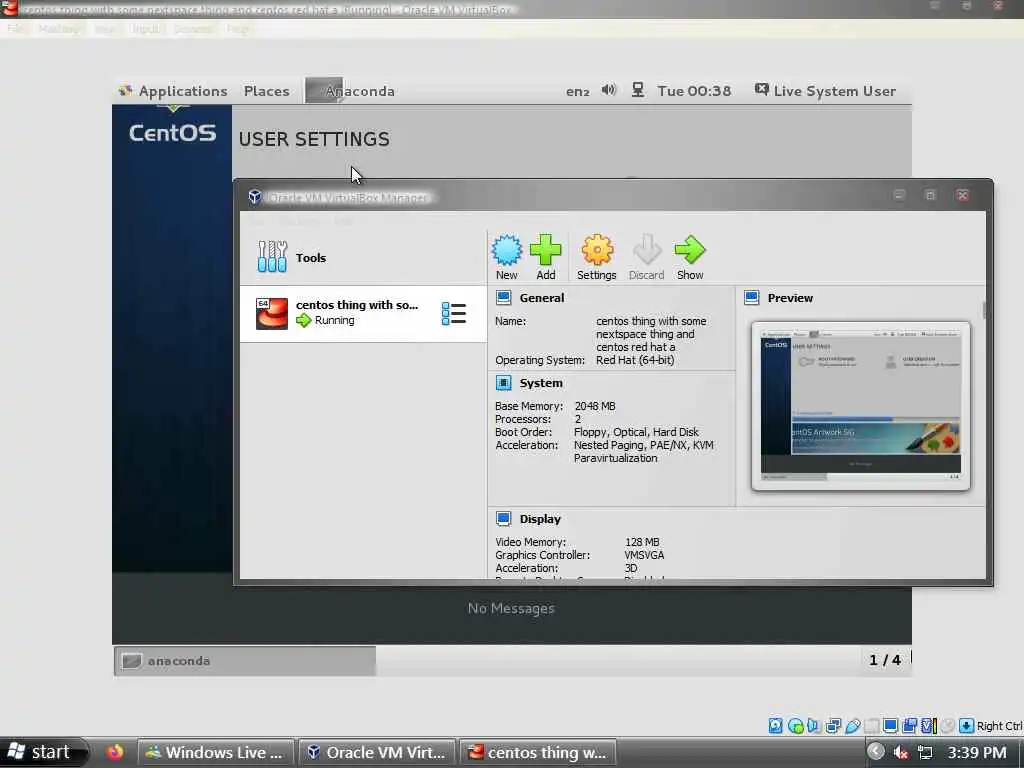Click the recording status icon beside USB icon

[872, 726]
